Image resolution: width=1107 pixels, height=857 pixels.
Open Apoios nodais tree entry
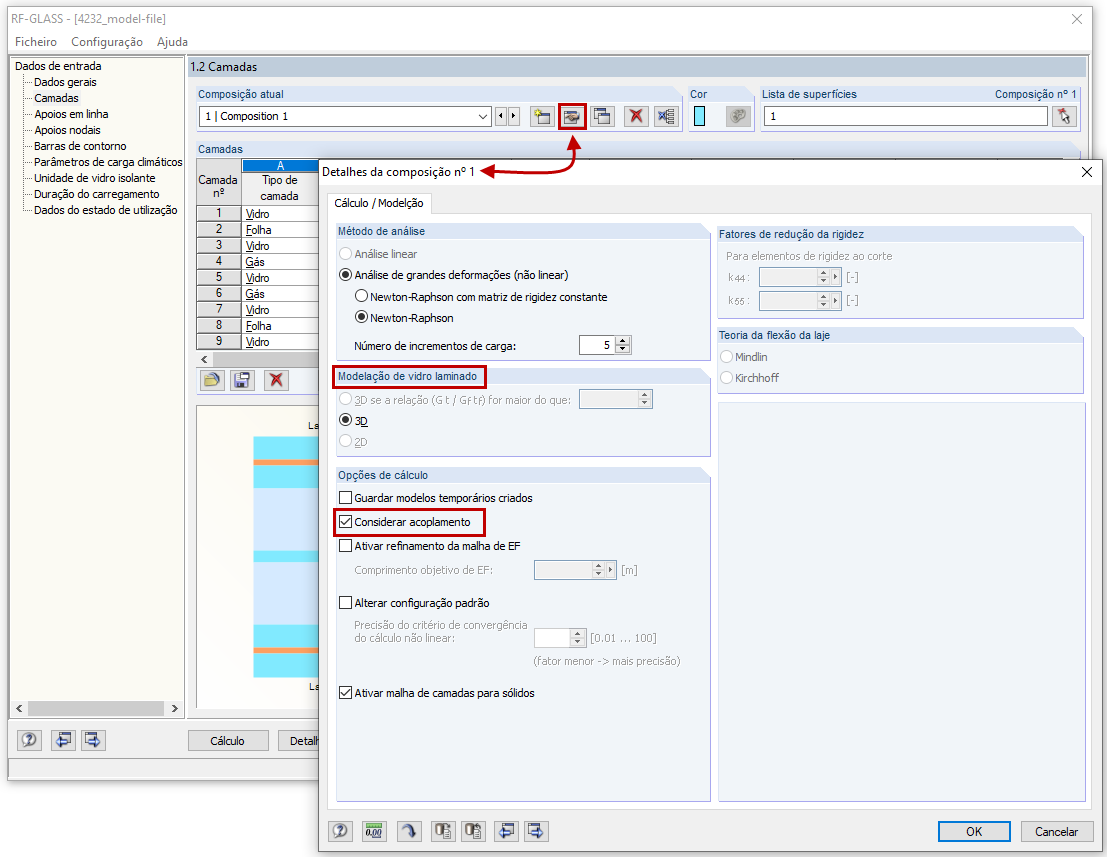67,130
